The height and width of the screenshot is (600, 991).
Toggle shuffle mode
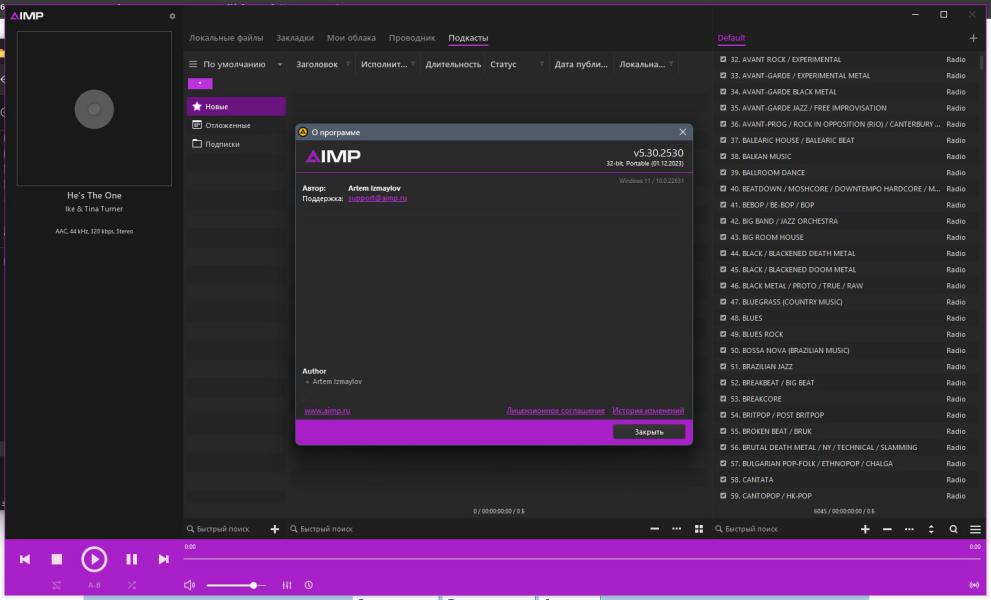coord(131,585)
